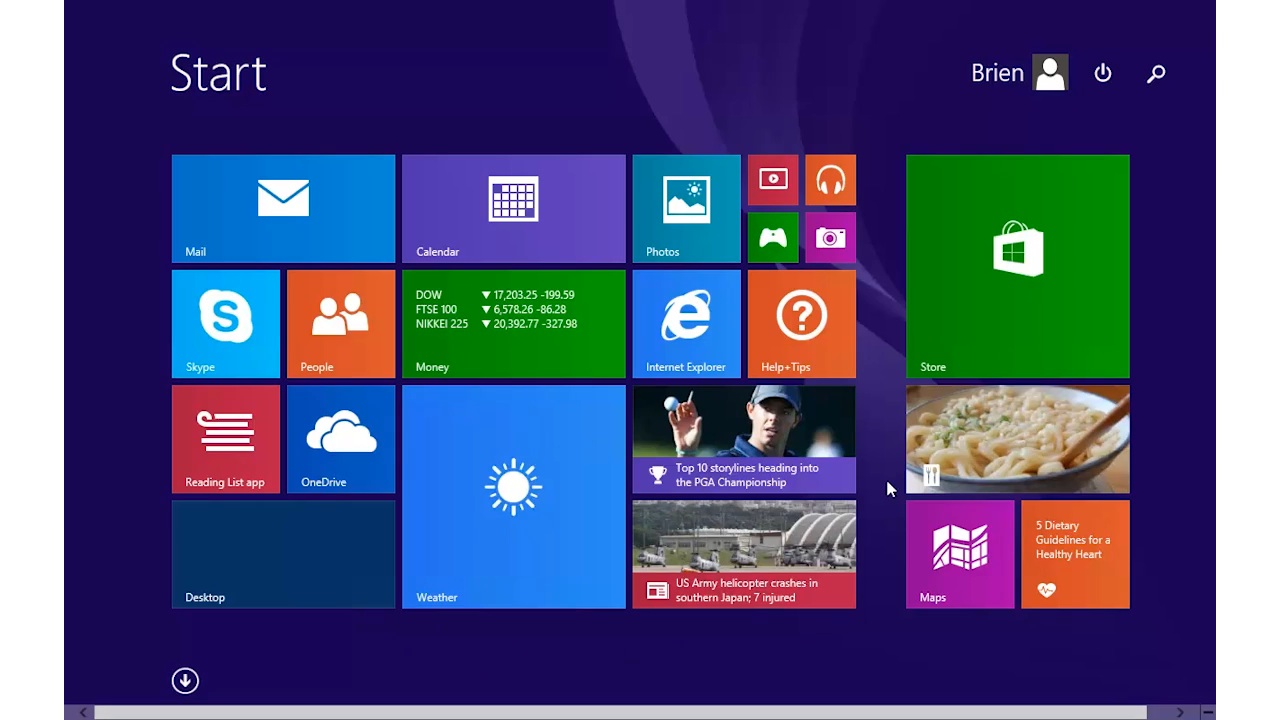1280x720 pixels.
Task: Launch the Video app small tile
Action: click(x=773, y=180)
